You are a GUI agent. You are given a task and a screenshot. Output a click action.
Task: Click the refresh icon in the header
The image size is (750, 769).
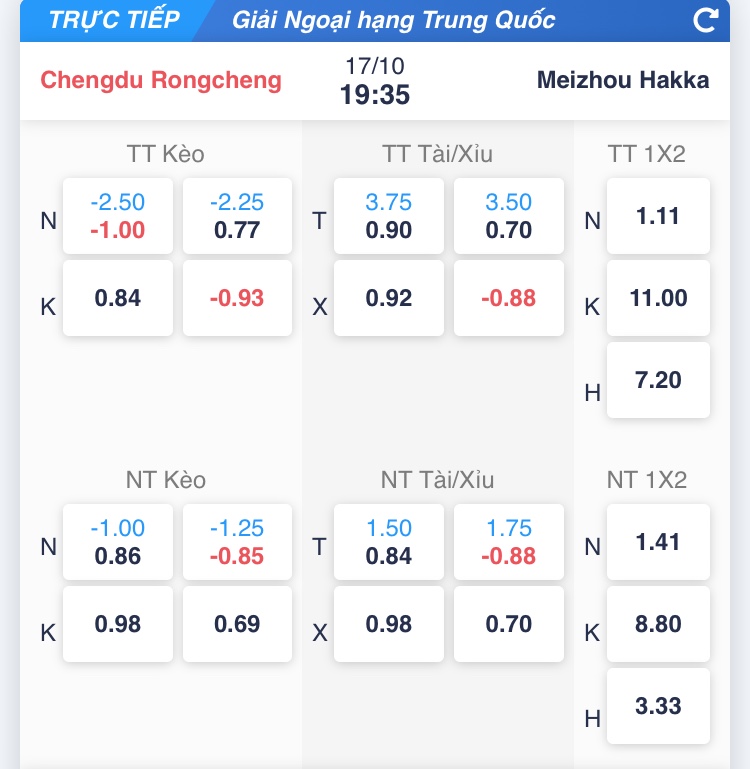coord(706,21)
